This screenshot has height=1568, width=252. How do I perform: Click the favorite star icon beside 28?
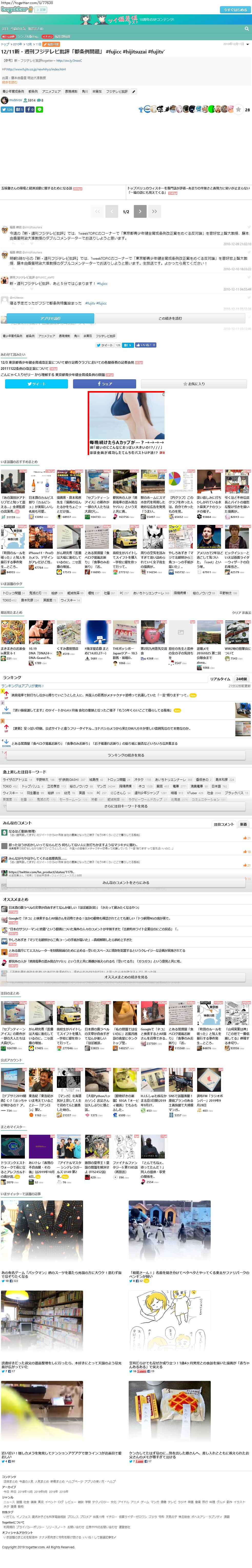(239, 110)
